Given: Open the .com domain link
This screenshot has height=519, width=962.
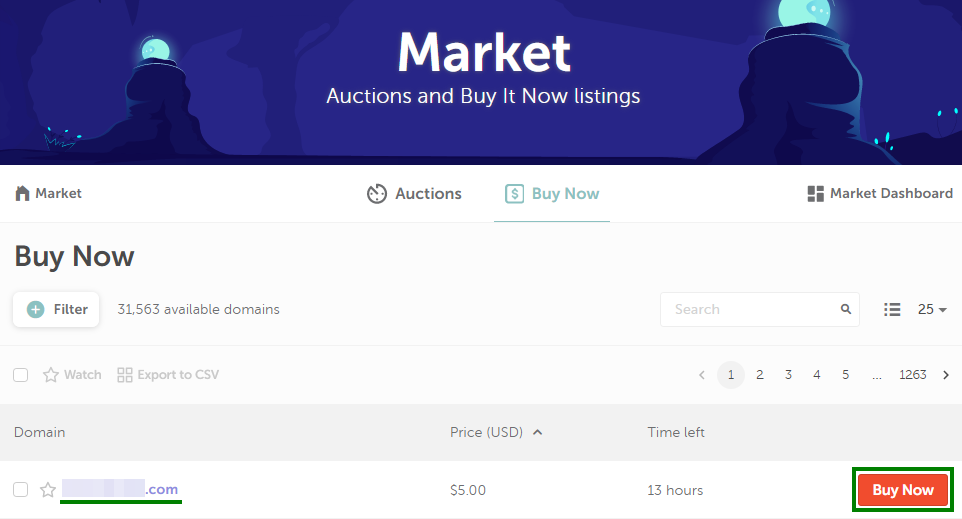Looking at the screenshot, I should [120, 489].
